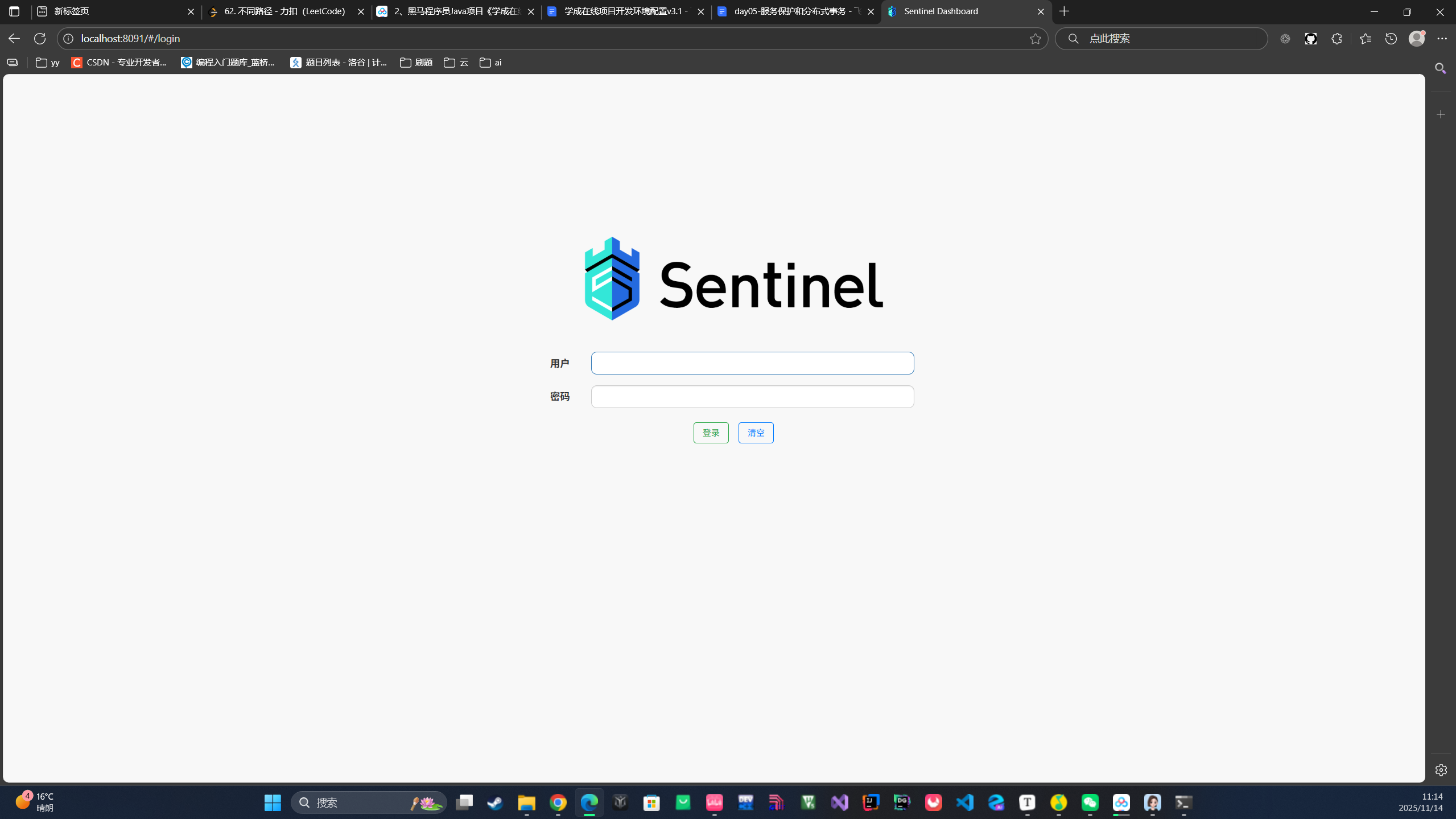Viewport: 1456px width, 819px height.
Task: Open Visual Studio Code from the taskbar
Action: (966, 802)
